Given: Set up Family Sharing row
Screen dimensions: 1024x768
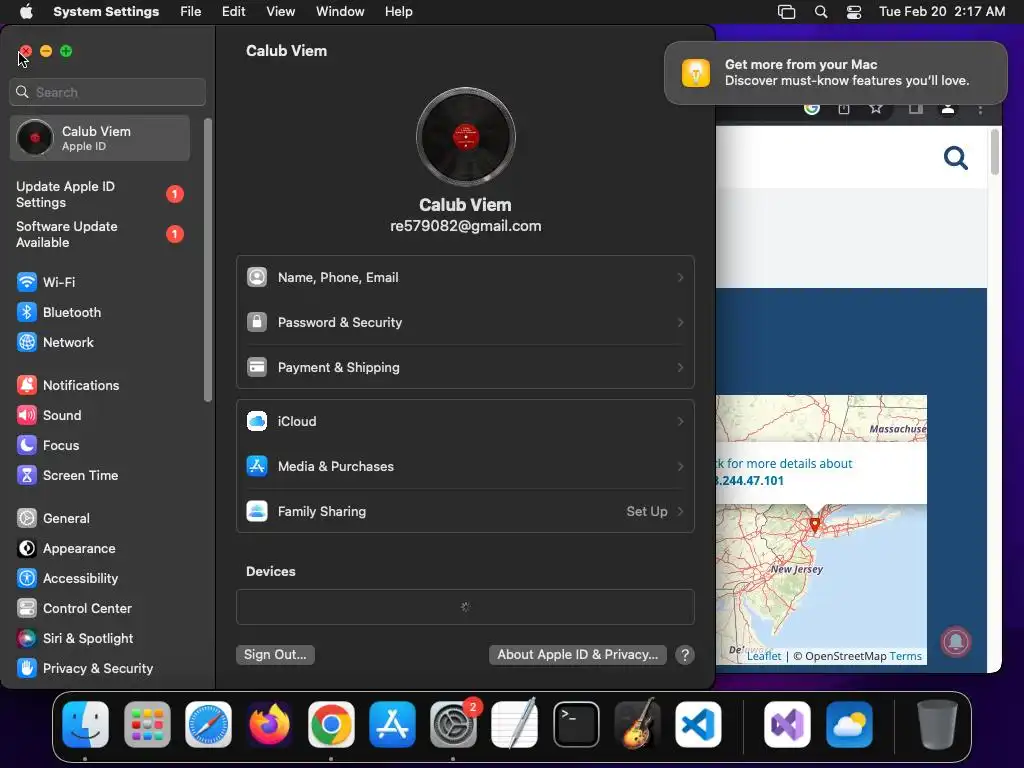Looking at the screenshot, I should [x=465, y=511].
